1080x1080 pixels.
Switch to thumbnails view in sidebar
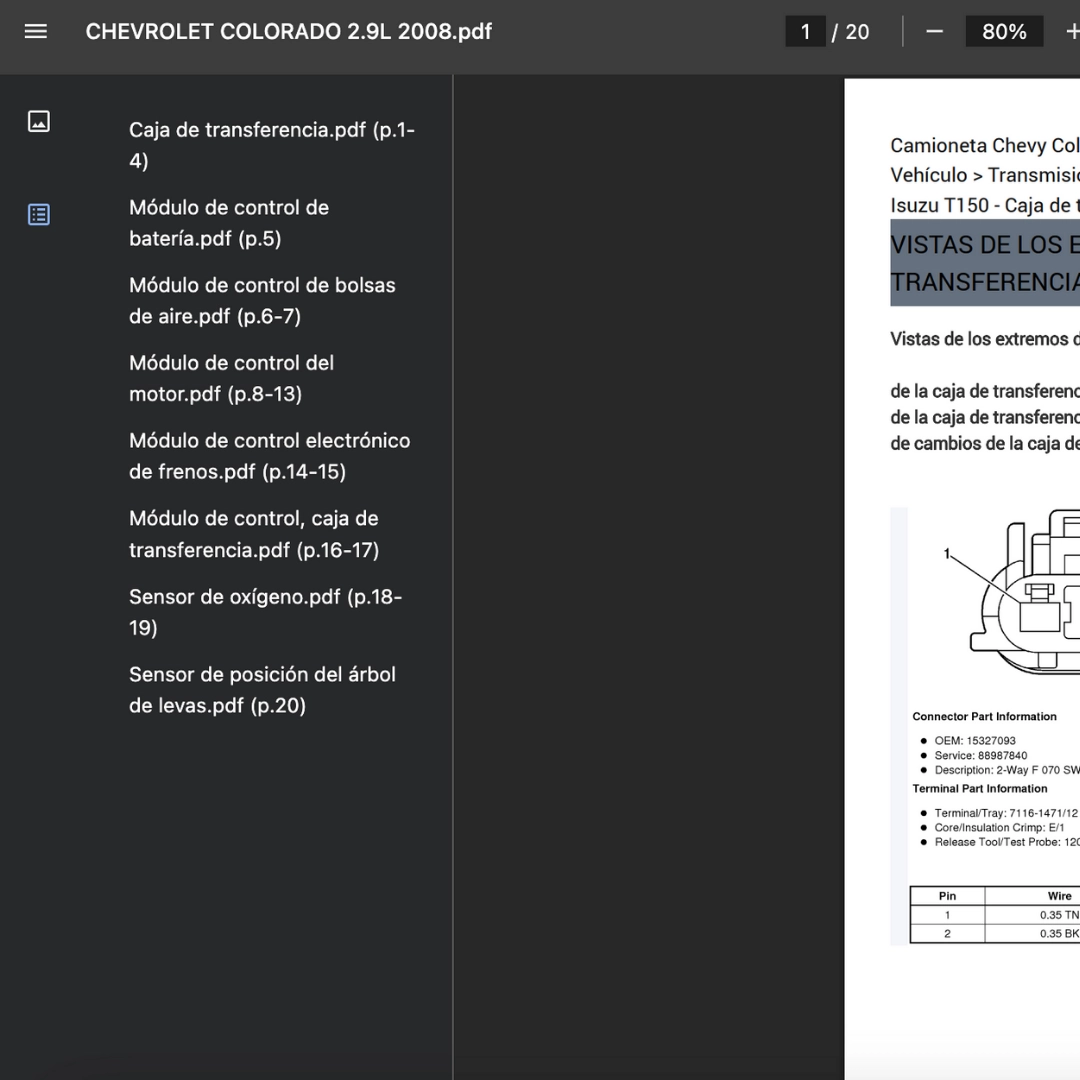[39, 121]
